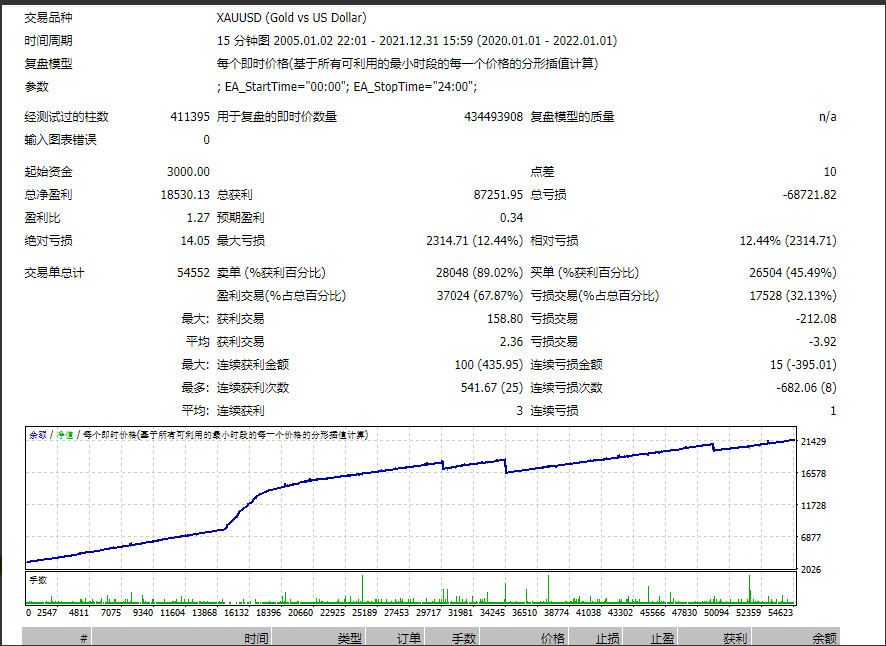This screenshot has width=886, height=646.
Task: Click largest loss trade value -212.08
Action: (816, 319)
